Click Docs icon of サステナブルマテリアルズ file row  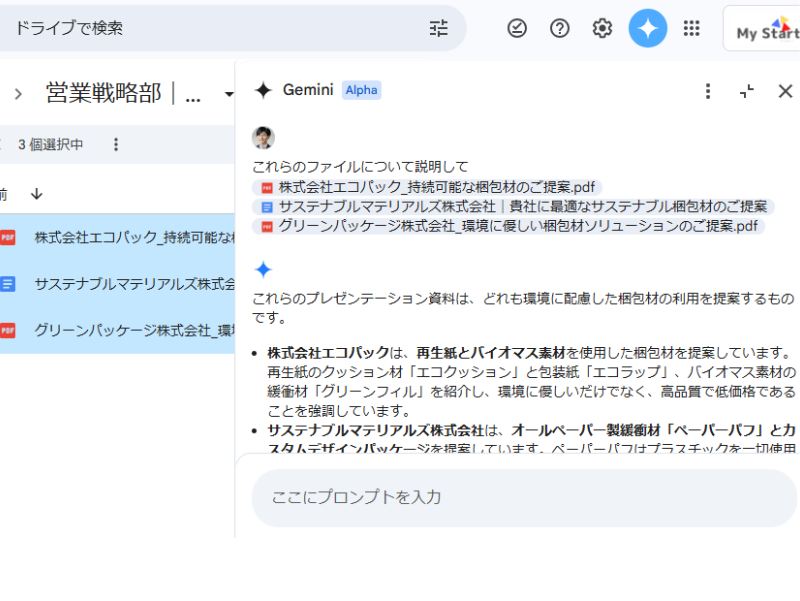tap(8, 284)
